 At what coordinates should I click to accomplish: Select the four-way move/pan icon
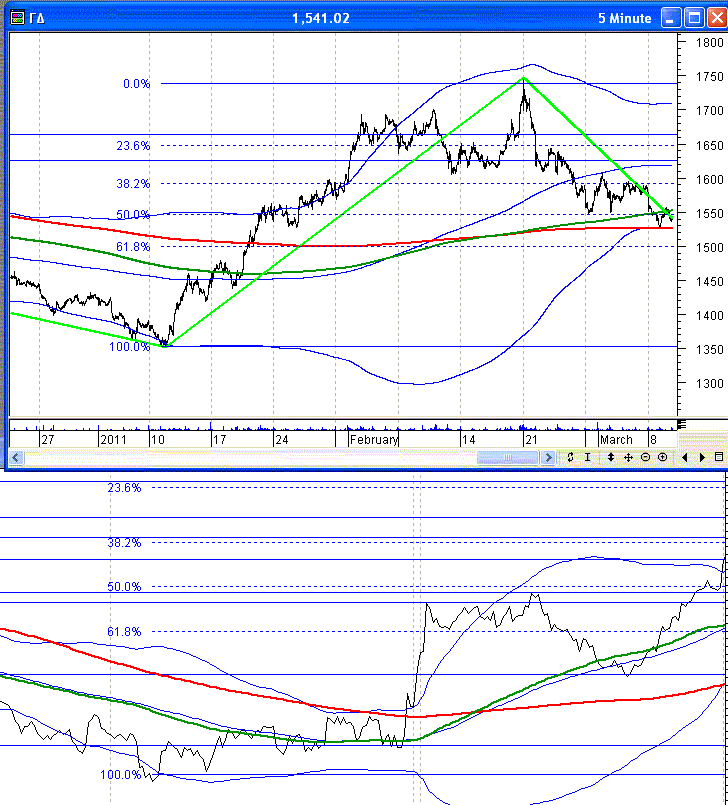tap(628, 457)
